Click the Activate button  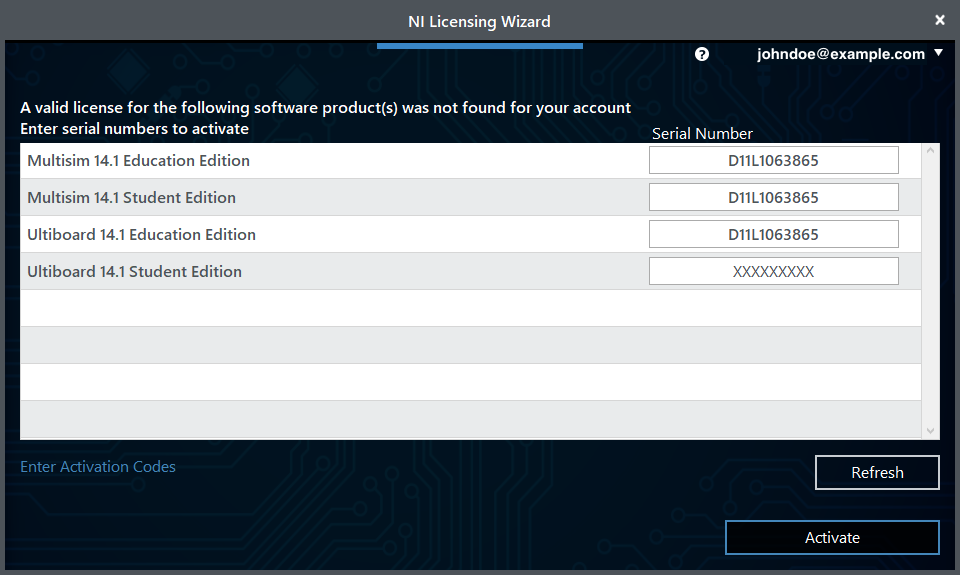(832, 538)
